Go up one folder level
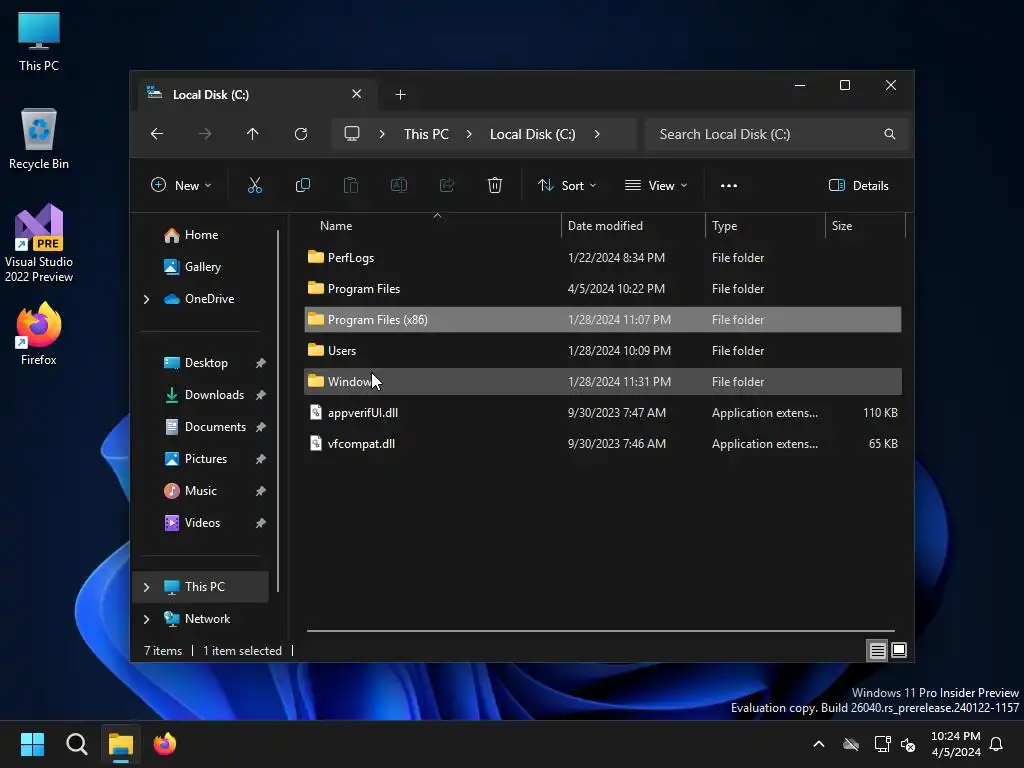The image size is (1024, 768). 253,134
